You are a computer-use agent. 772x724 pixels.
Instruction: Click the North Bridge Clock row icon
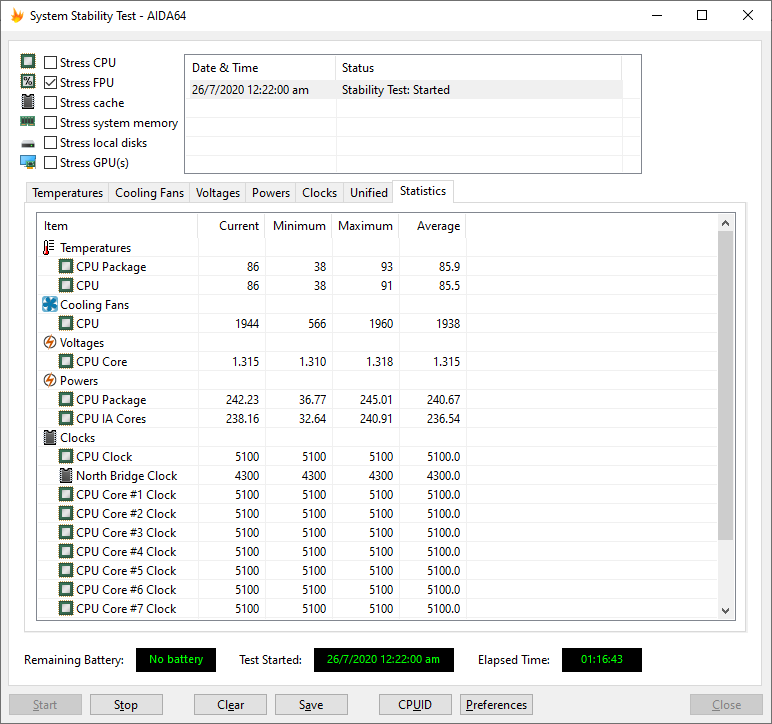tap(65, 475)
